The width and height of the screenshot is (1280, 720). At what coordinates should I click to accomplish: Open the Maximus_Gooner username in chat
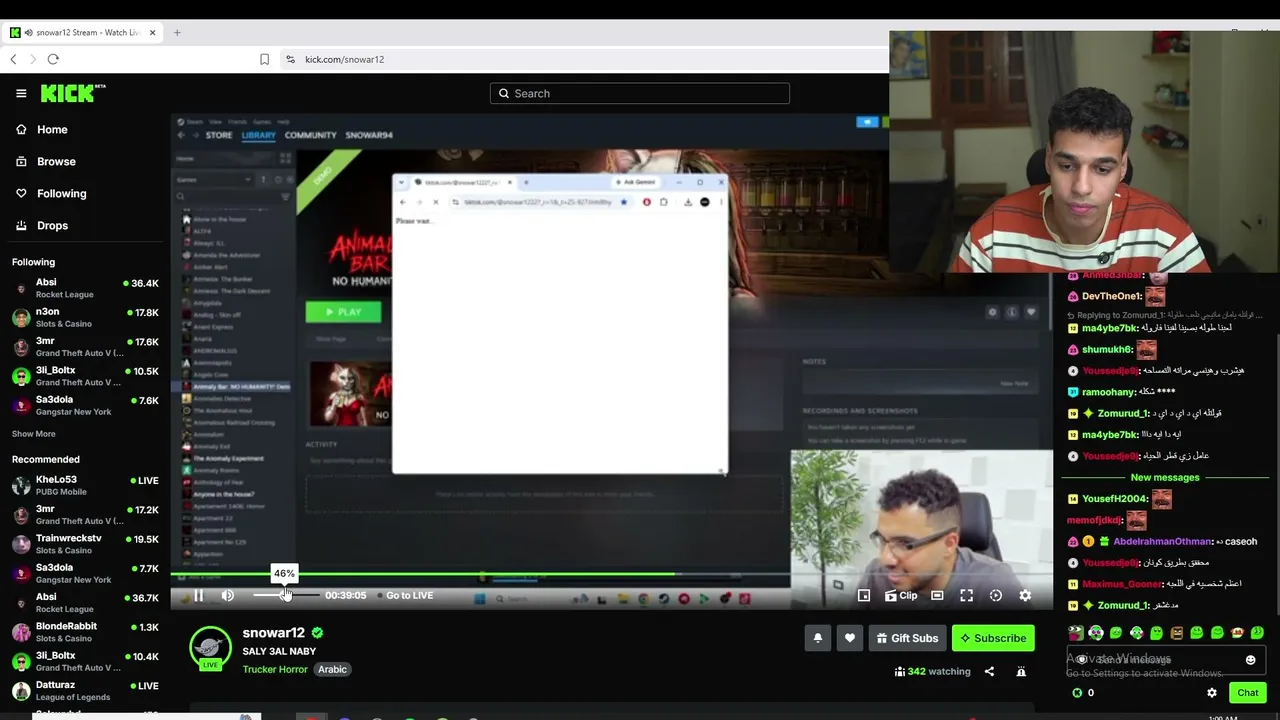(1122, 584)
